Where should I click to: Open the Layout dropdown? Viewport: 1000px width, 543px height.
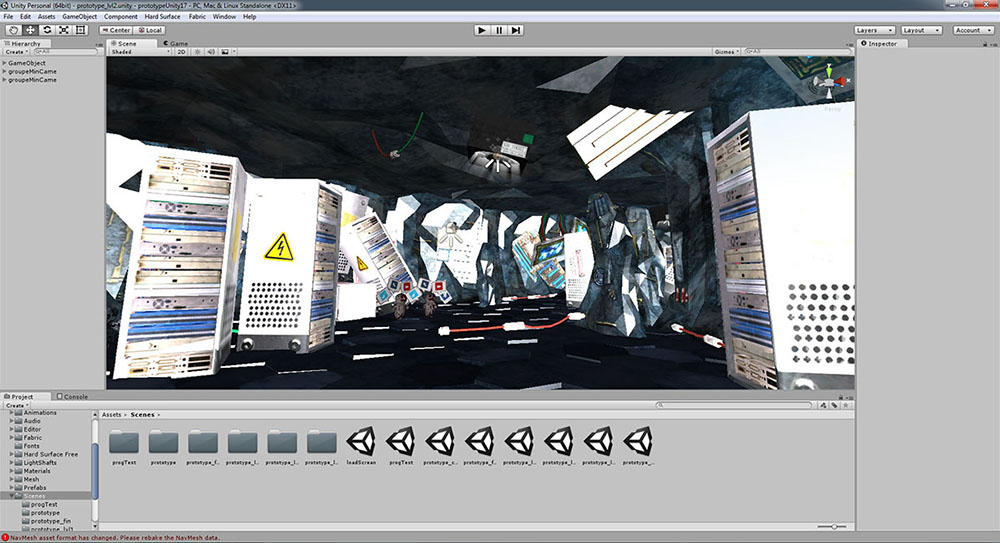921,30
